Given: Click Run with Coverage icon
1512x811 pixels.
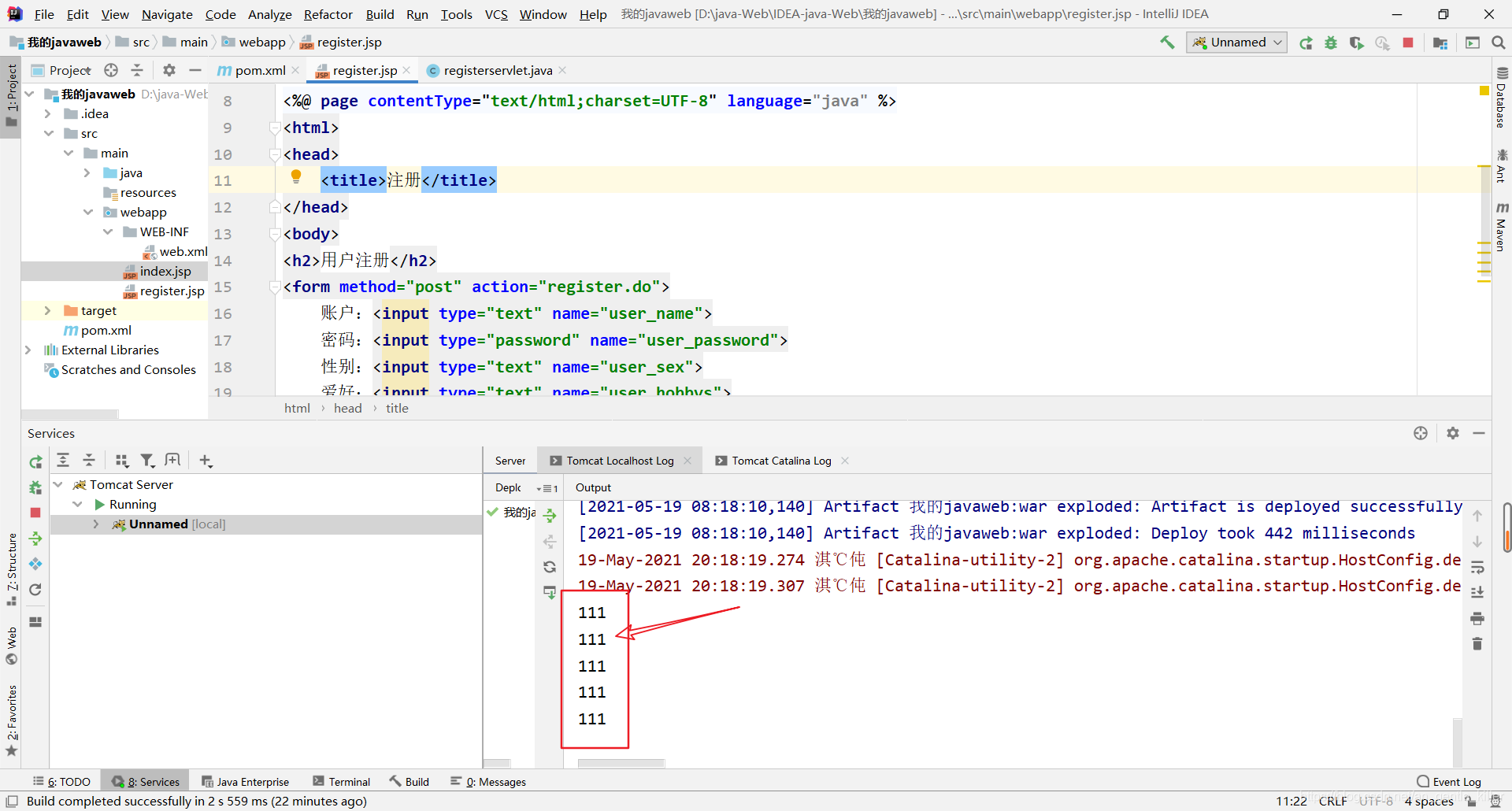Looking at the screenshot, I should 1356,43.
